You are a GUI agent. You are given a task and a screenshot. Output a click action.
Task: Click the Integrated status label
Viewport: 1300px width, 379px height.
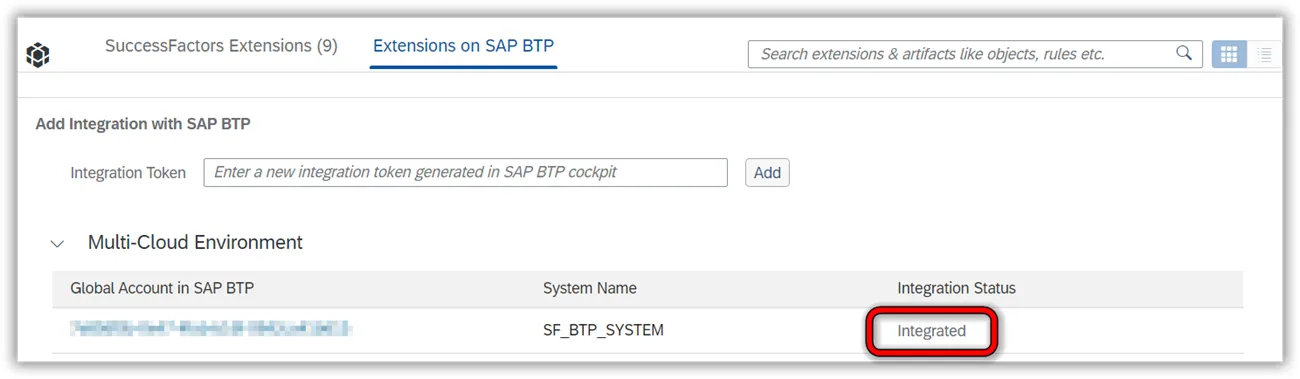(x=931, y=331)
